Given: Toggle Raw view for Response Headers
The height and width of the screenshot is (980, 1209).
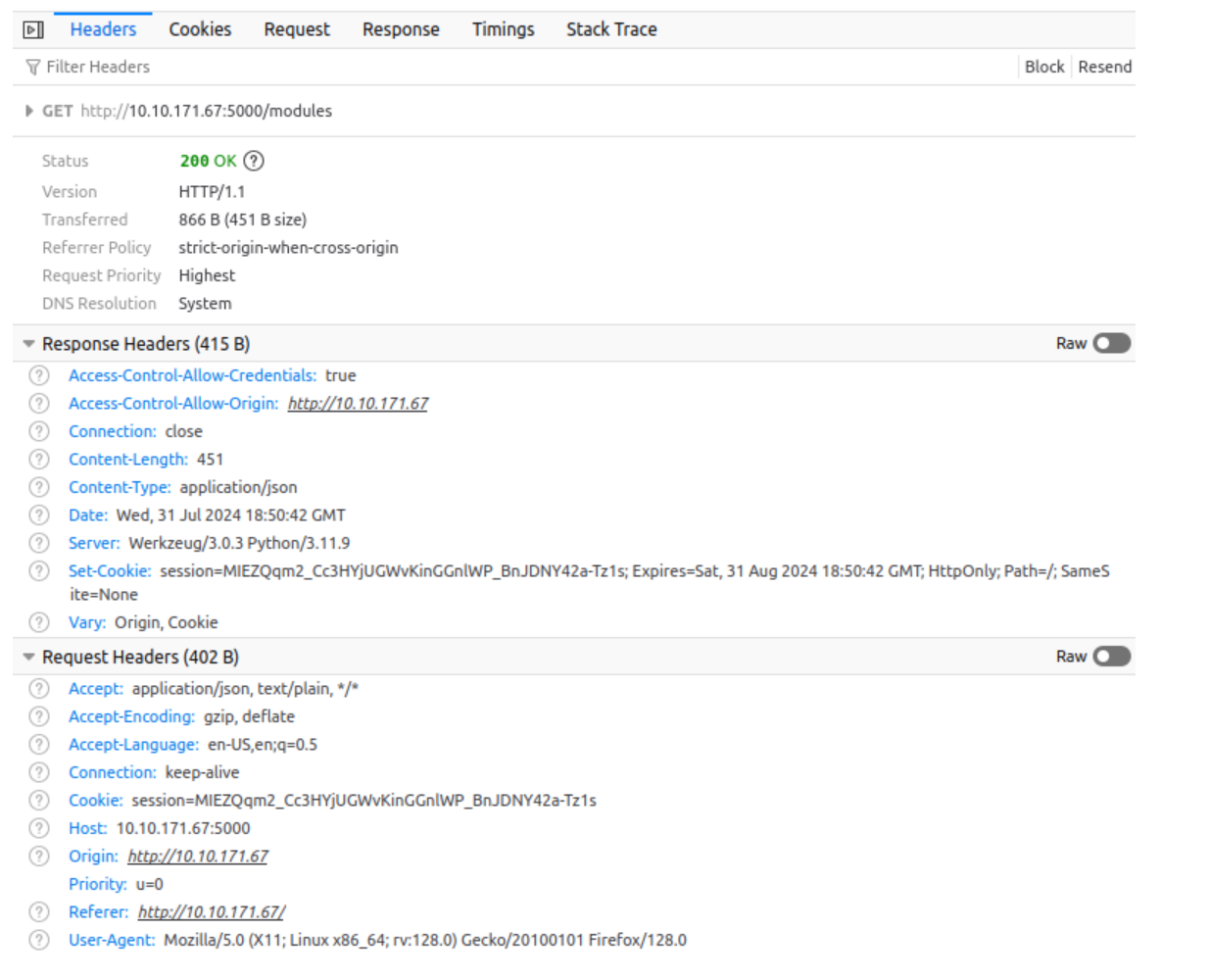Looking at the screenshot, I should click(x=1112, y=343).
